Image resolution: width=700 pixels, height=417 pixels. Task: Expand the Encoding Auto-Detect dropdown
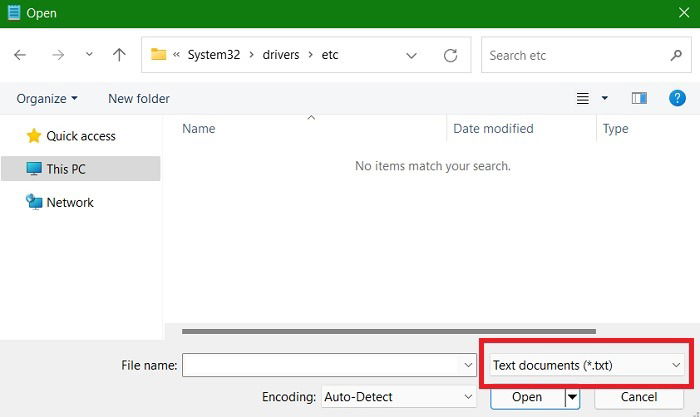[x=398, y=397]
